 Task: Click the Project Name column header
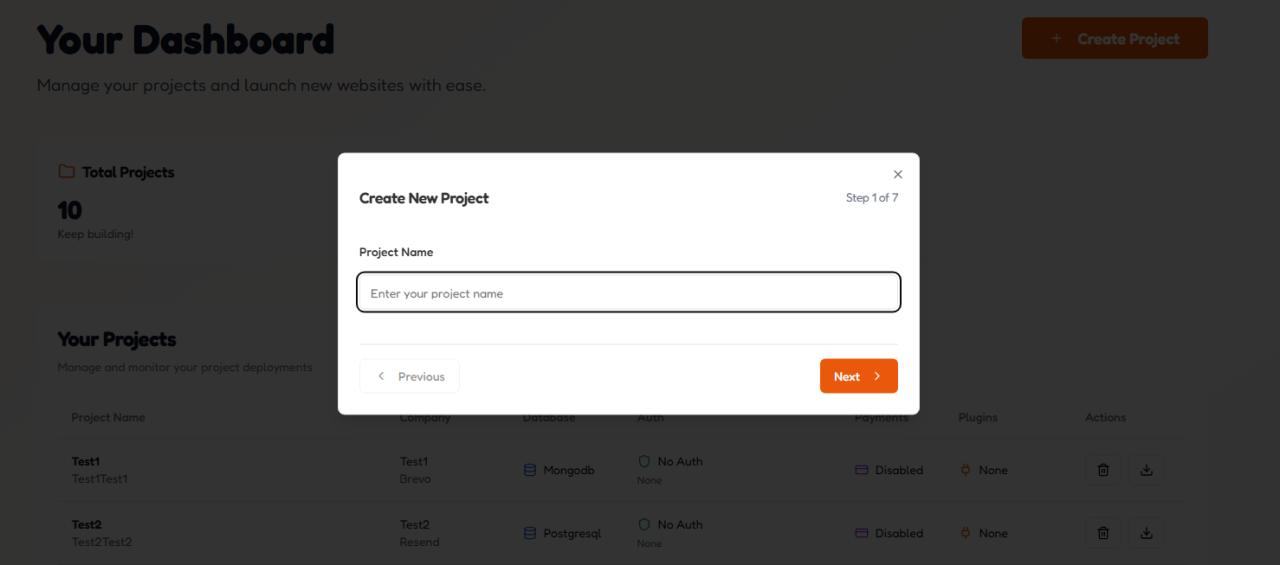(x=108, y=418)
